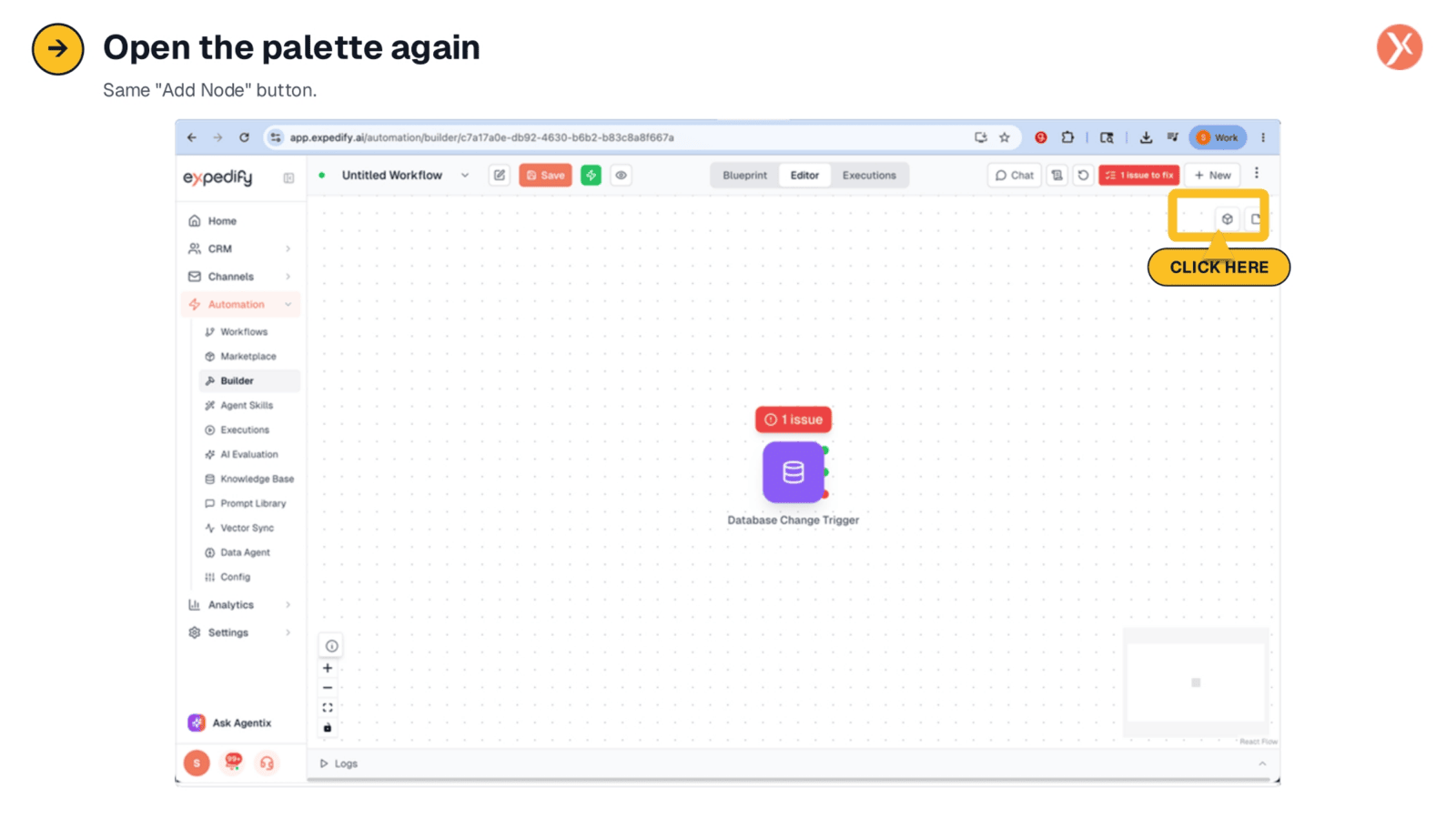Open the workflow three-dot more menu
This screenshot has width=1456, height=819.
(x=1257, y=173)
